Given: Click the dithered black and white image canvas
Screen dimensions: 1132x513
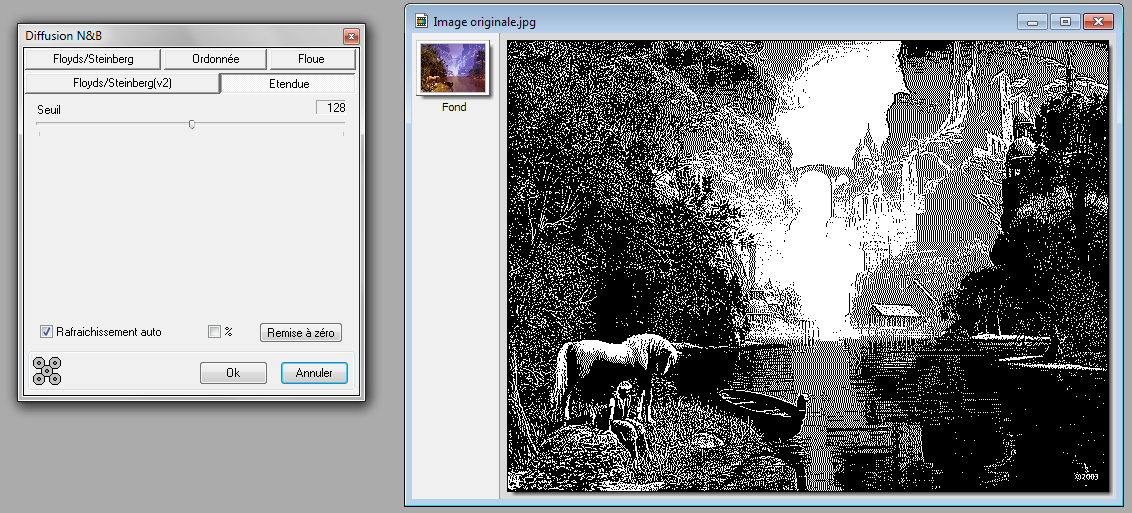Looking at the screenshot, I should click(808, 266).
